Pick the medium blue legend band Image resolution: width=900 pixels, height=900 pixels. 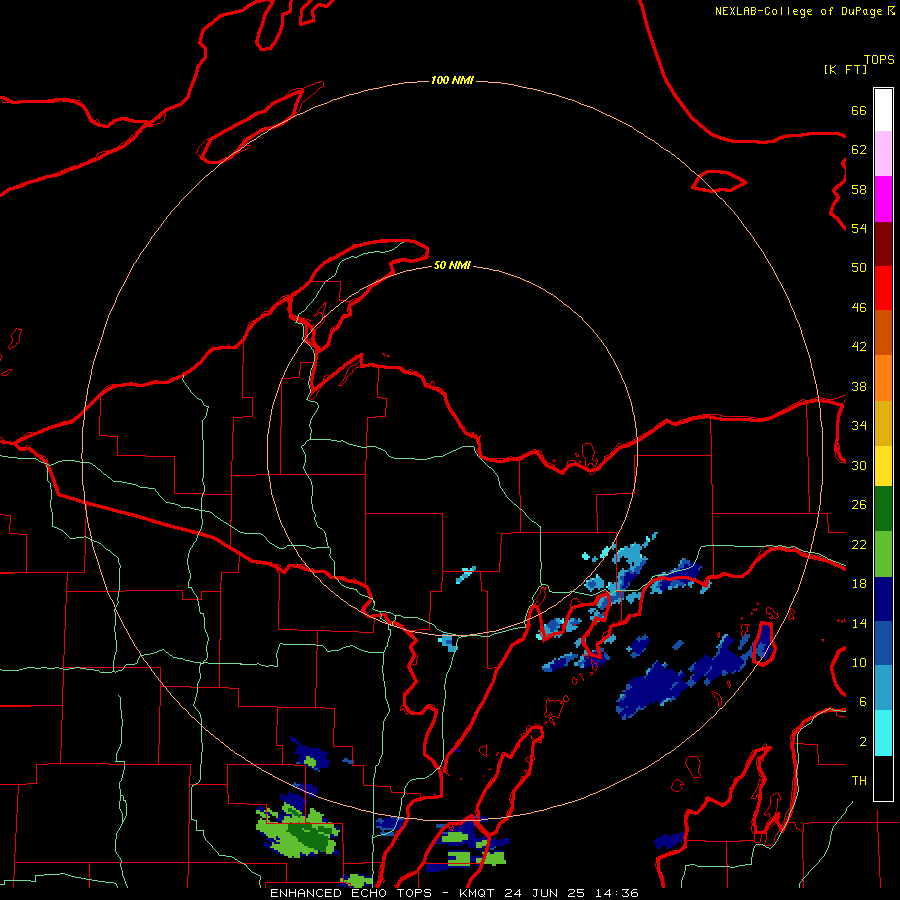[x=883, y=643]
